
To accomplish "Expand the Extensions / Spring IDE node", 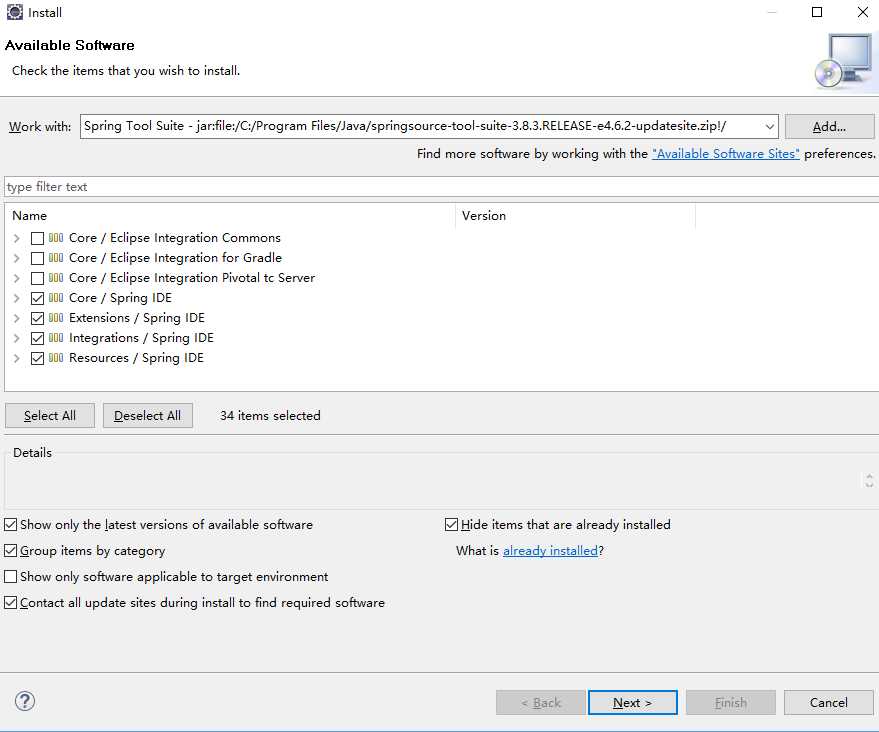I will click(x=17, y=318).
